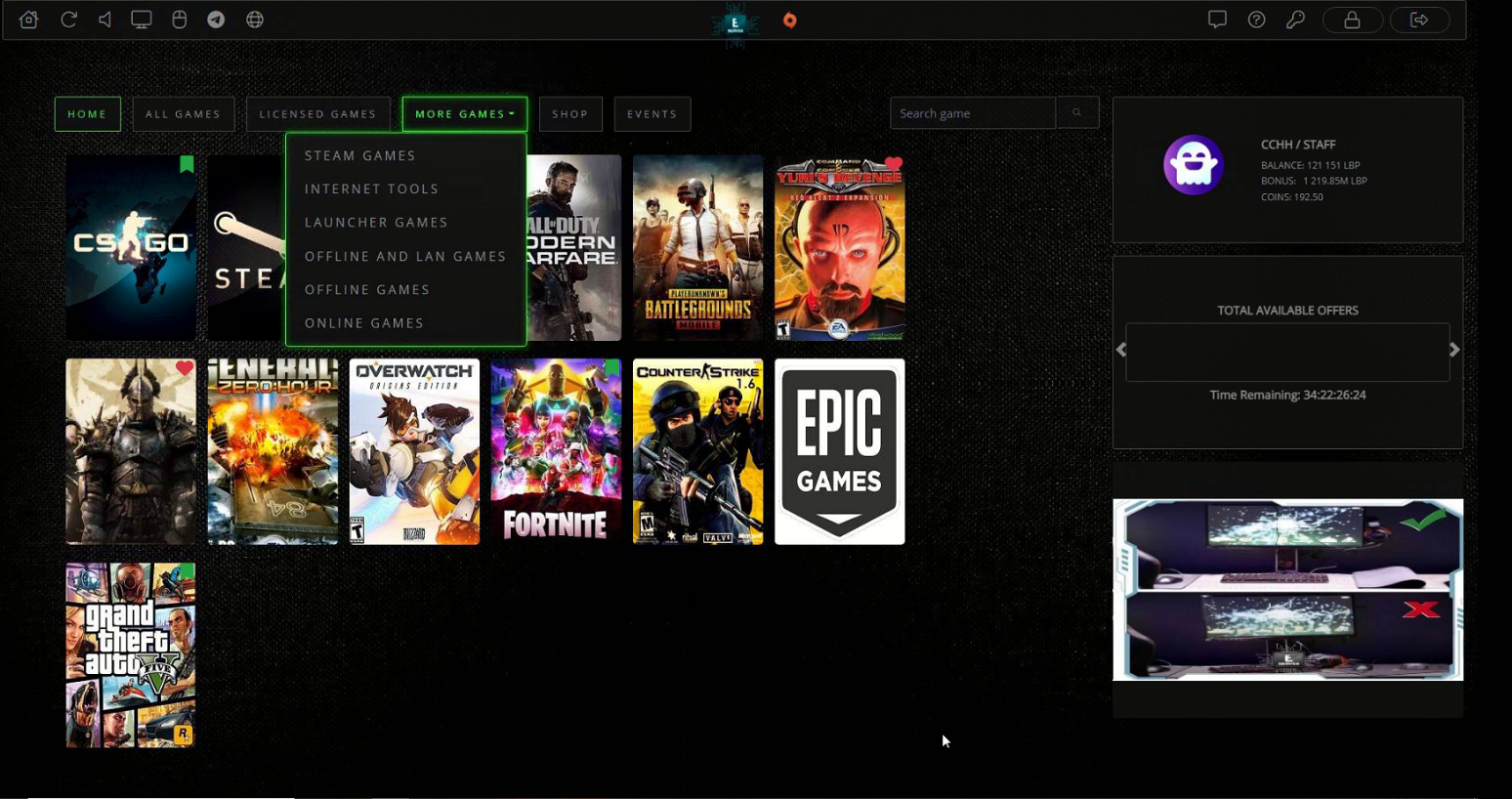Screen dimensions: 1512x799
Task: Open Call of Duty Modern Warfare tile
Action: [574, 248]
